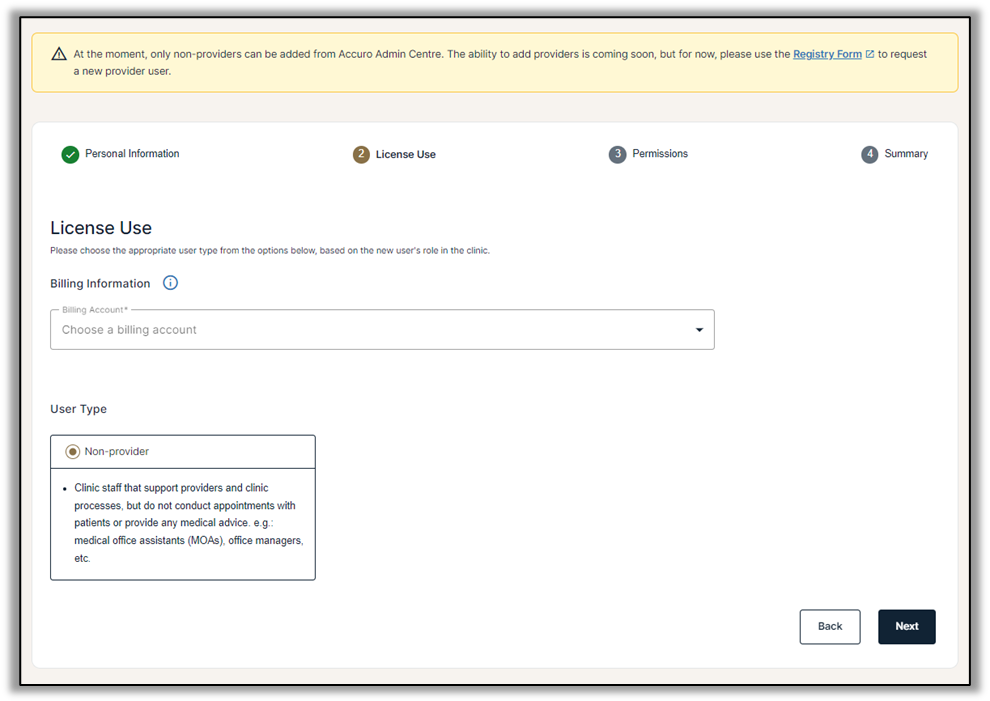Click the Personal Information step label
The height and width of the screenshot is (701, 990).
(131, 153)
